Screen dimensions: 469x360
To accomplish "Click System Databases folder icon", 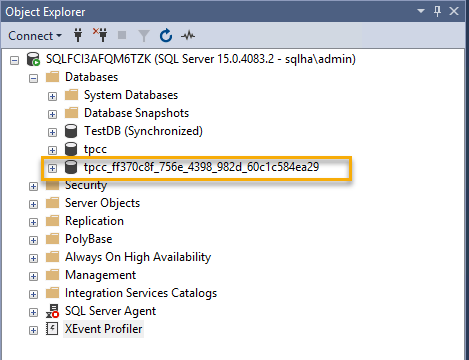I will click(71, 95).
